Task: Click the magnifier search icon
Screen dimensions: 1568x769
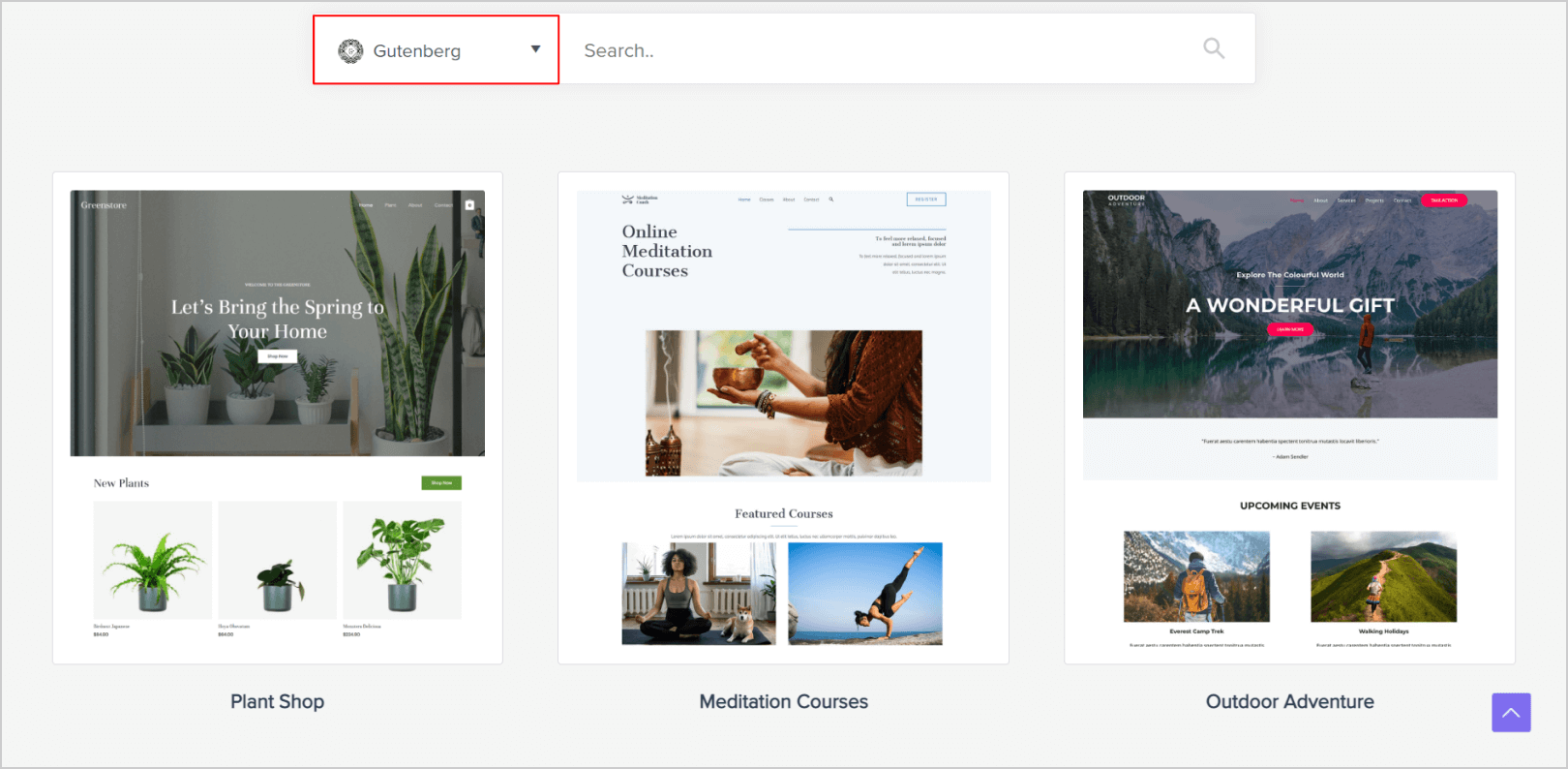Action: click(1214, 48)
